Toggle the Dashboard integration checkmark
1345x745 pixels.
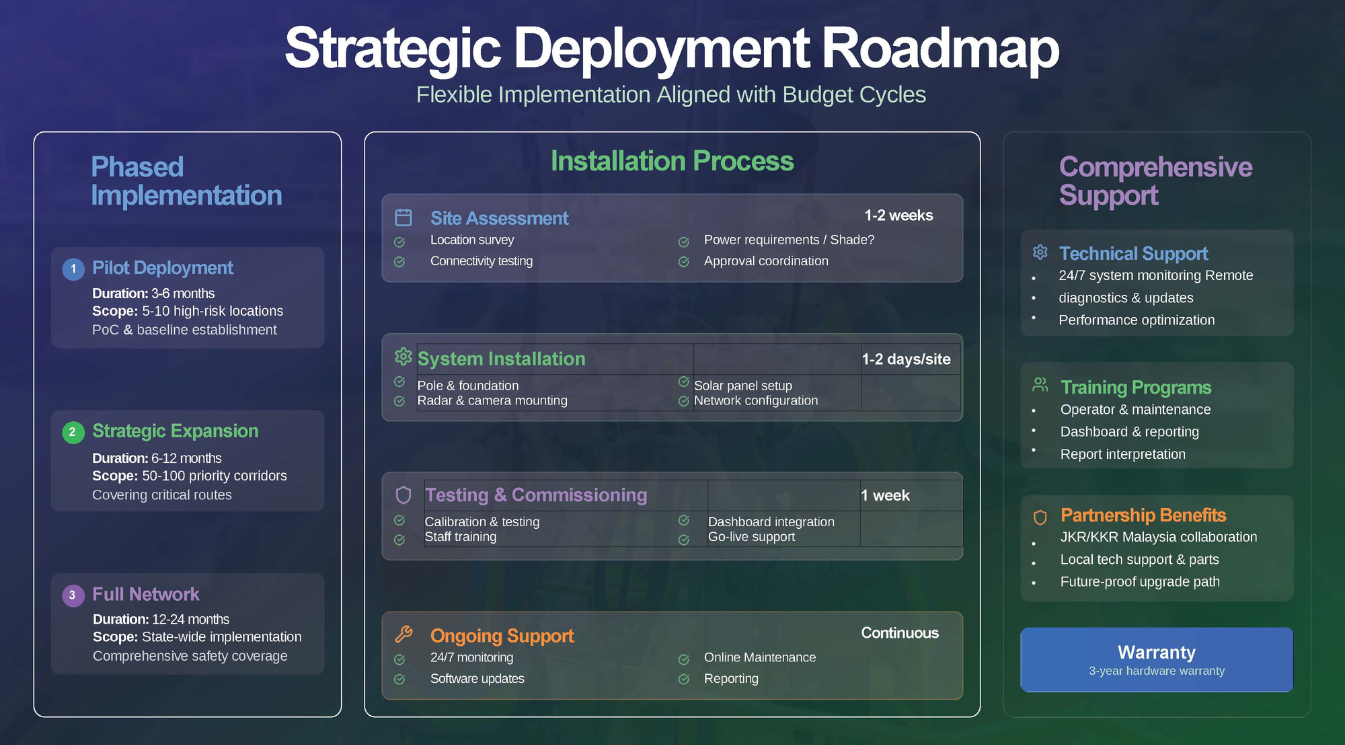684,521
